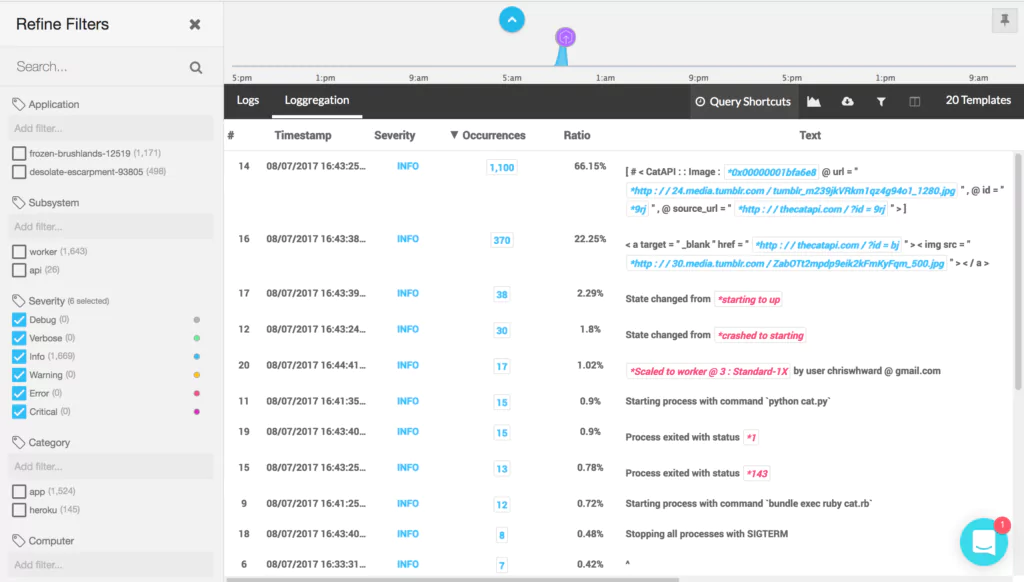This screenshot has height=582, width=1024.
Task: Click the purple timeline marker
Action: pyautogui.click(x=566, y=38)
